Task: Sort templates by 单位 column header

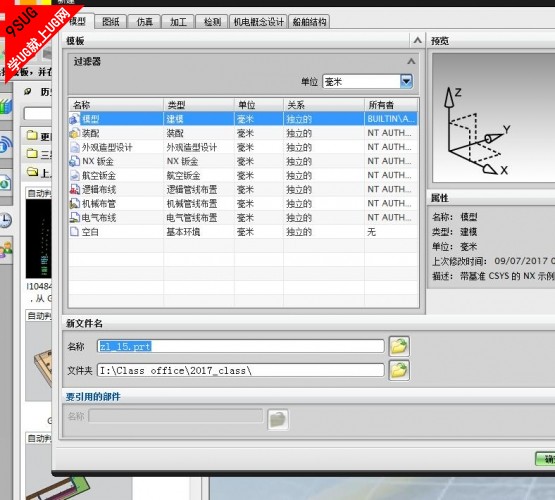Action: (259, 105)
